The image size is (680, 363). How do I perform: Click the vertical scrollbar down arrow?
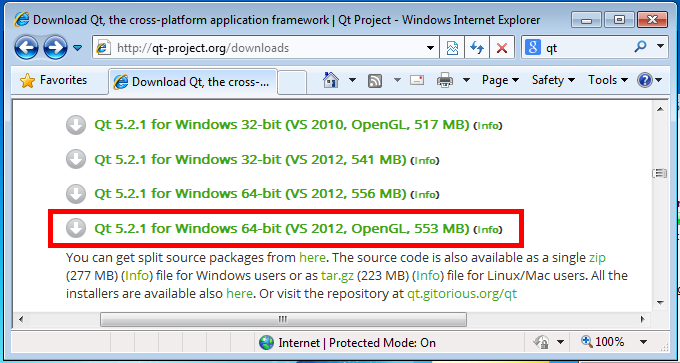660,302
